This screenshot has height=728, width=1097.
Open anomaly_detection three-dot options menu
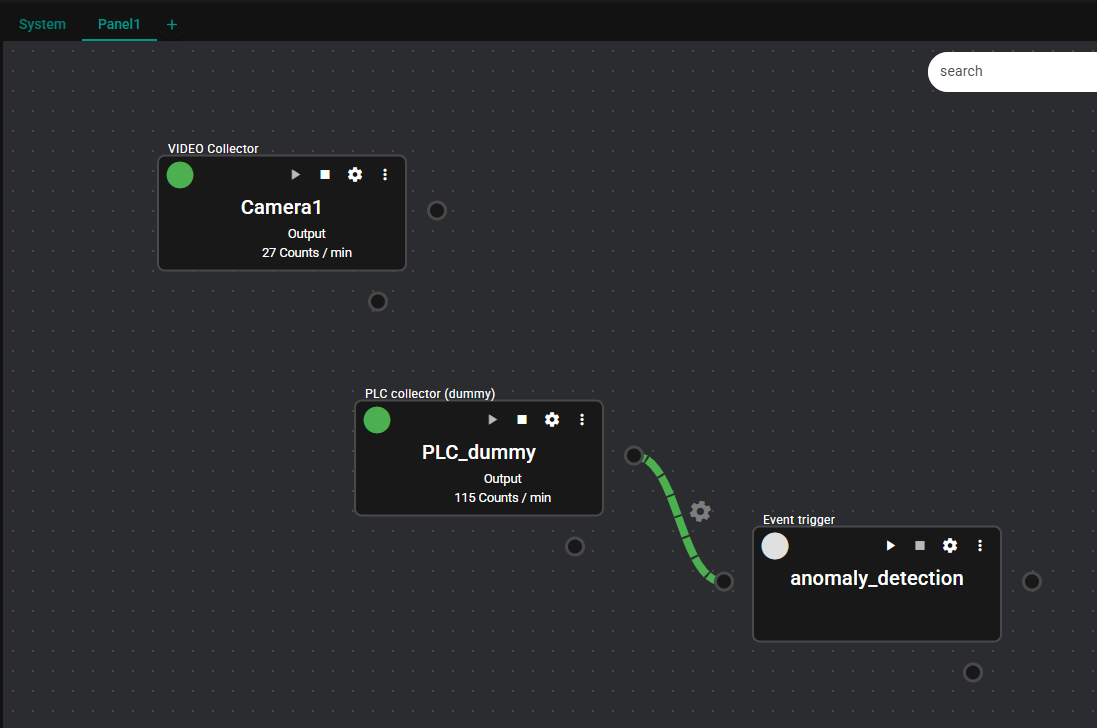tap(980, 546)
